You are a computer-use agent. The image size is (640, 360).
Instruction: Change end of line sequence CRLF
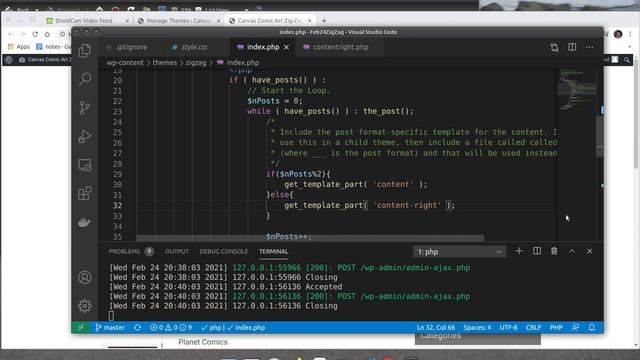pos(533,327)
